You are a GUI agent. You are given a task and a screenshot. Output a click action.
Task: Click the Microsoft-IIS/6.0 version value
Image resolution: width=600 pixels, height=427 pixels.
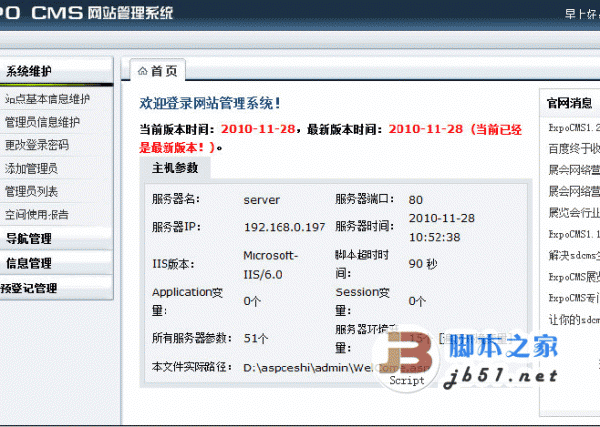point(271,265)
